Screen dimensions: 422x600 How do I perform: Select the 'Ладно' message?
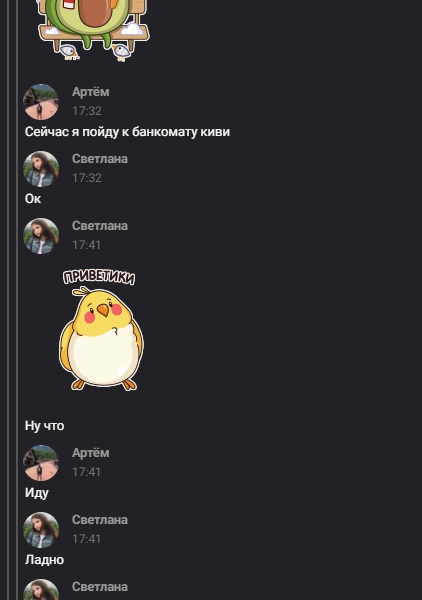point(44,560)
